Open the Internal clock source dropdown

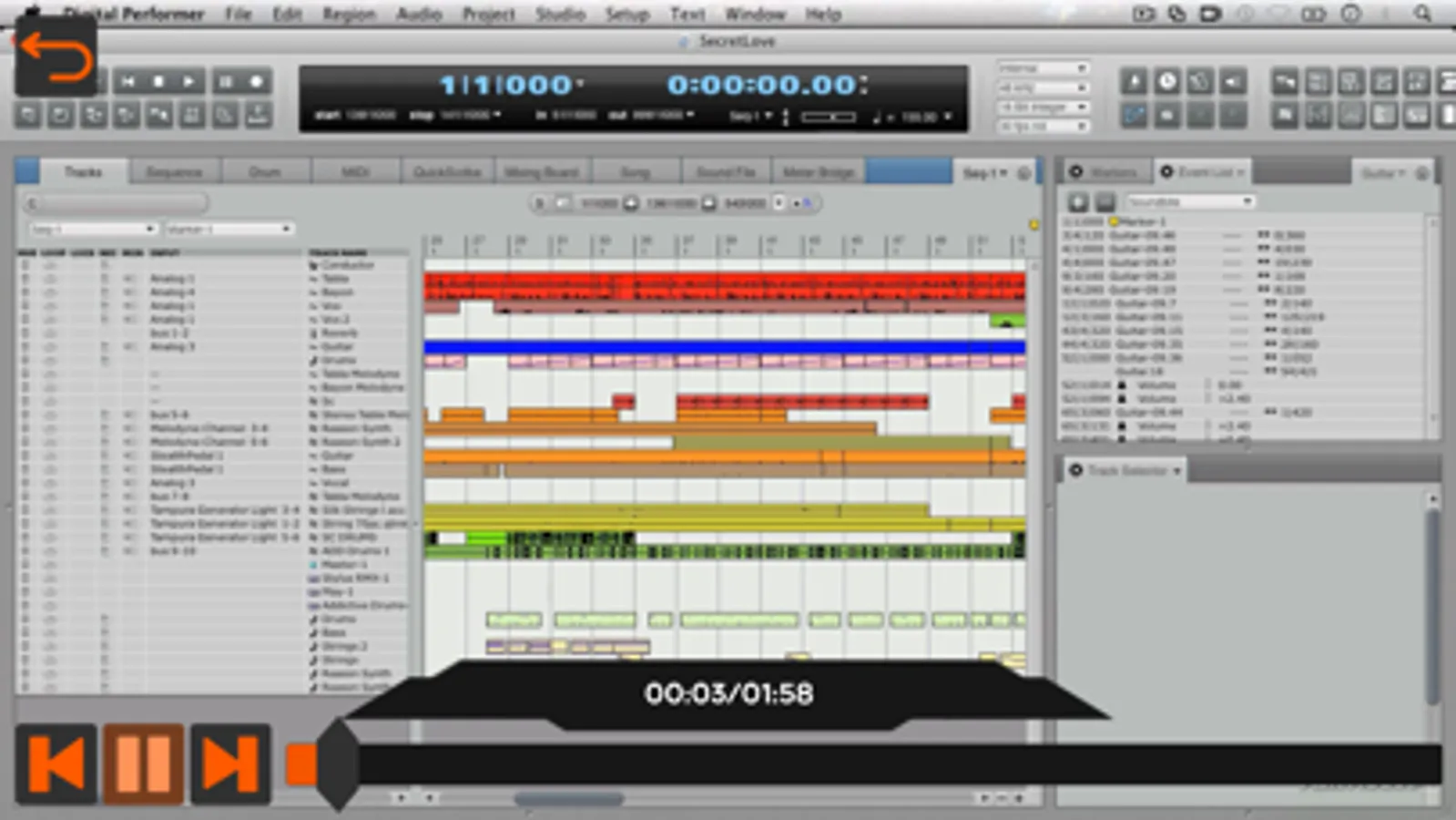pos(1042,68)
